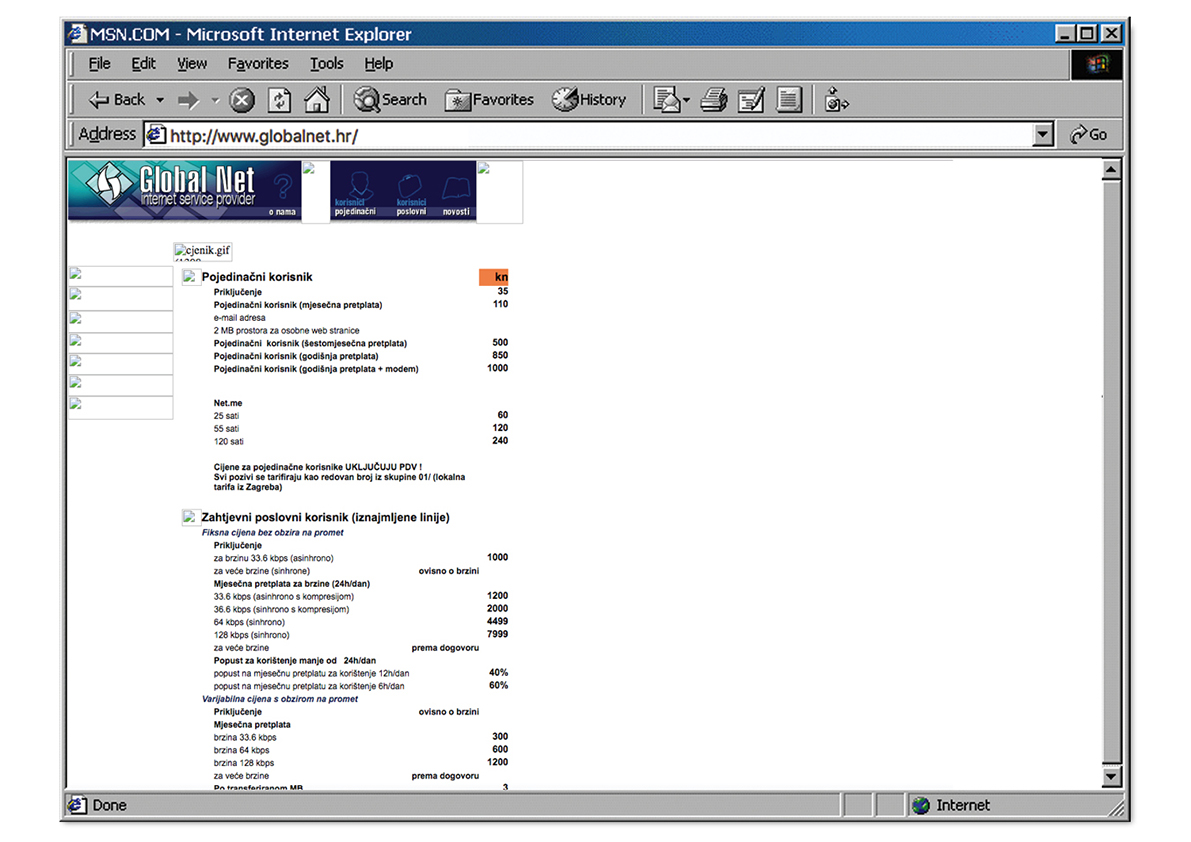
Task: Refresh the page using the toolbar icon
Action: tap(280, 100)
